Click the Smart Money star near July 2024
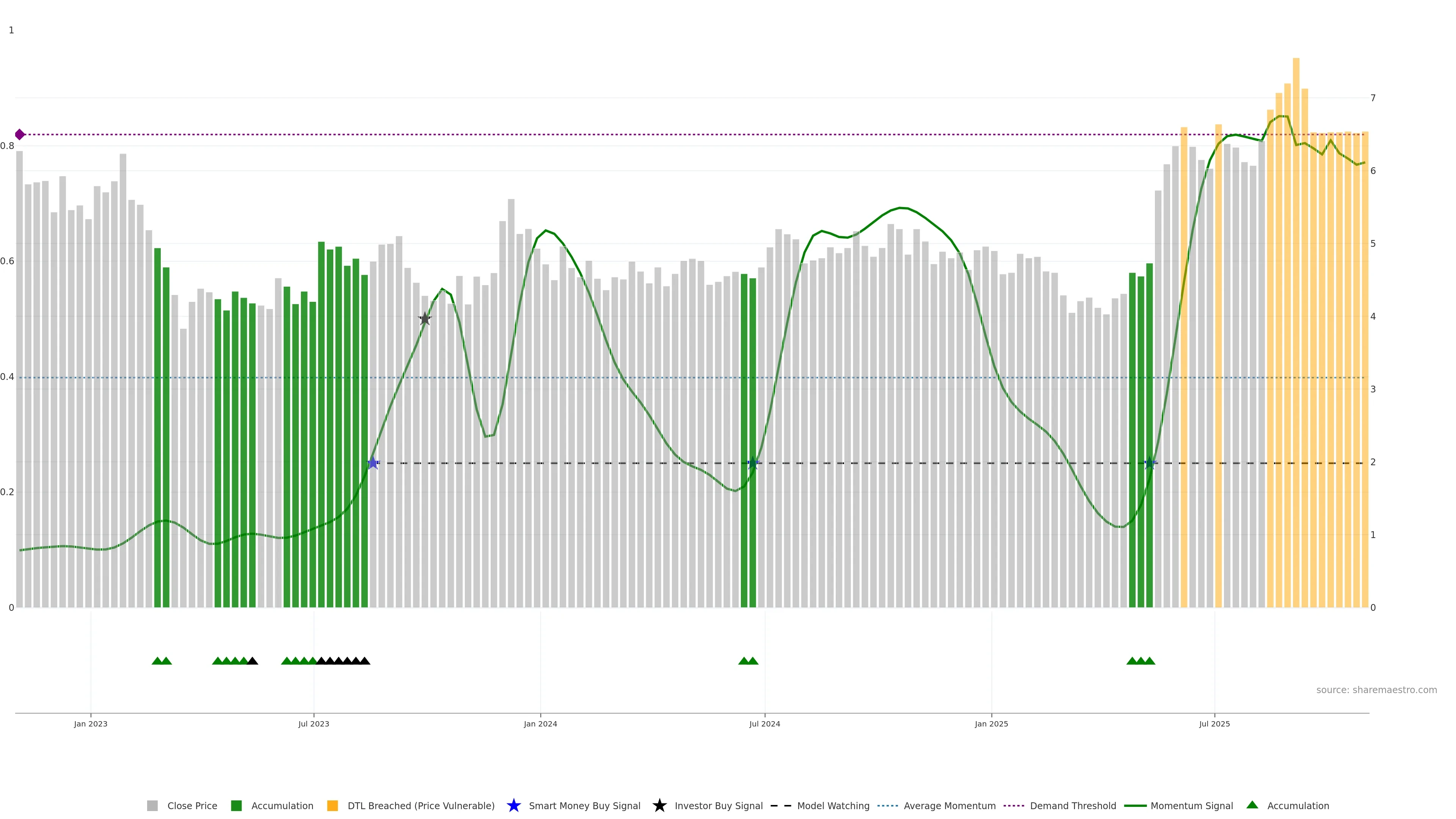Image resolution: width=1456 pixels, height=819 pixels. click(x=753, y=463)
